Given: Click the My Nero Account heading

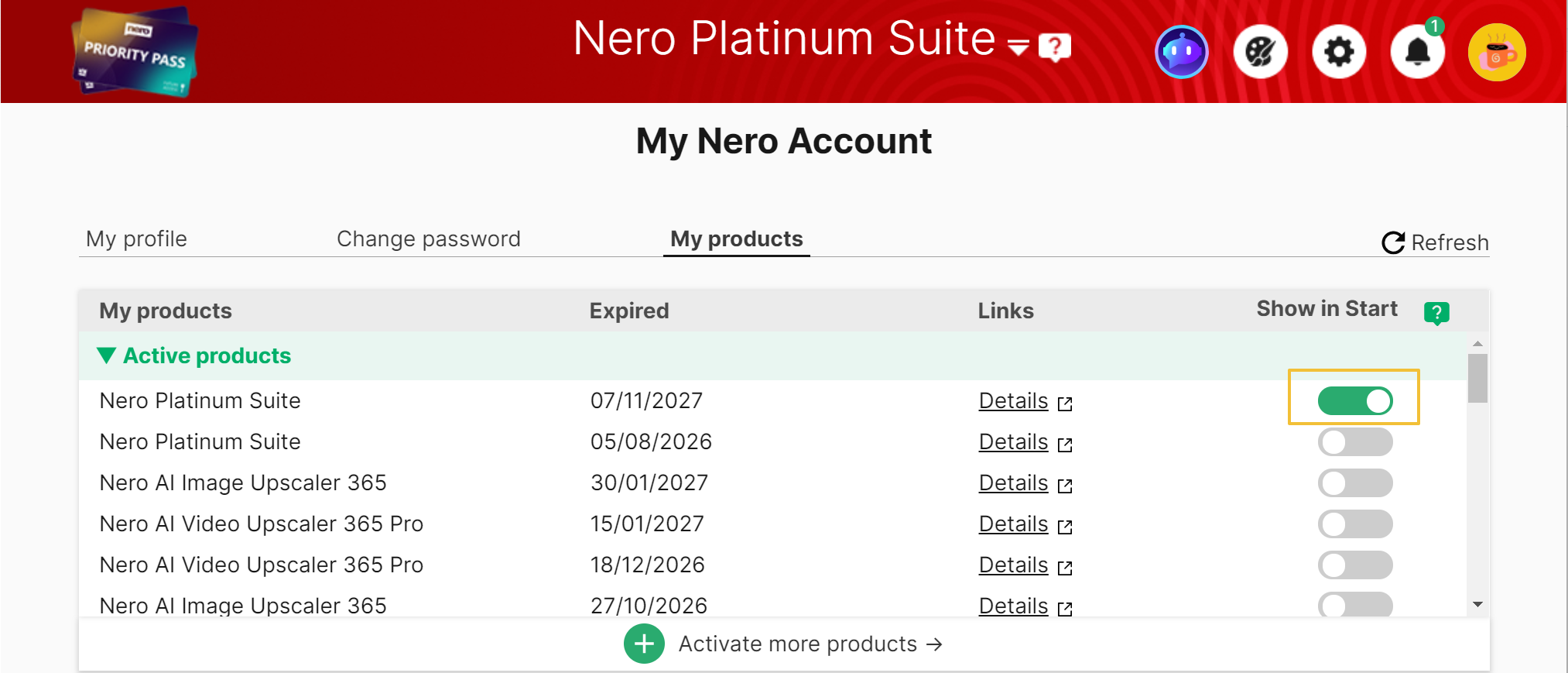Looking at the screenshot, I should pyautogui.click(x=784, y=141).
